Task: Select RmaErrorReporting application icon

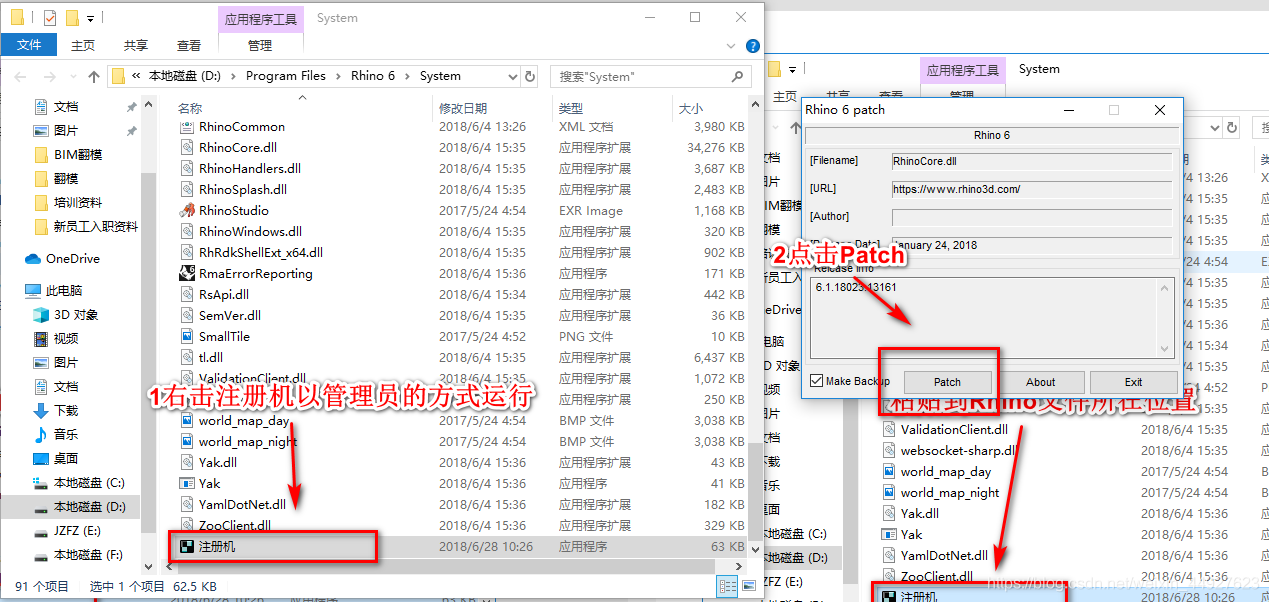Action: tap(186, 274)
